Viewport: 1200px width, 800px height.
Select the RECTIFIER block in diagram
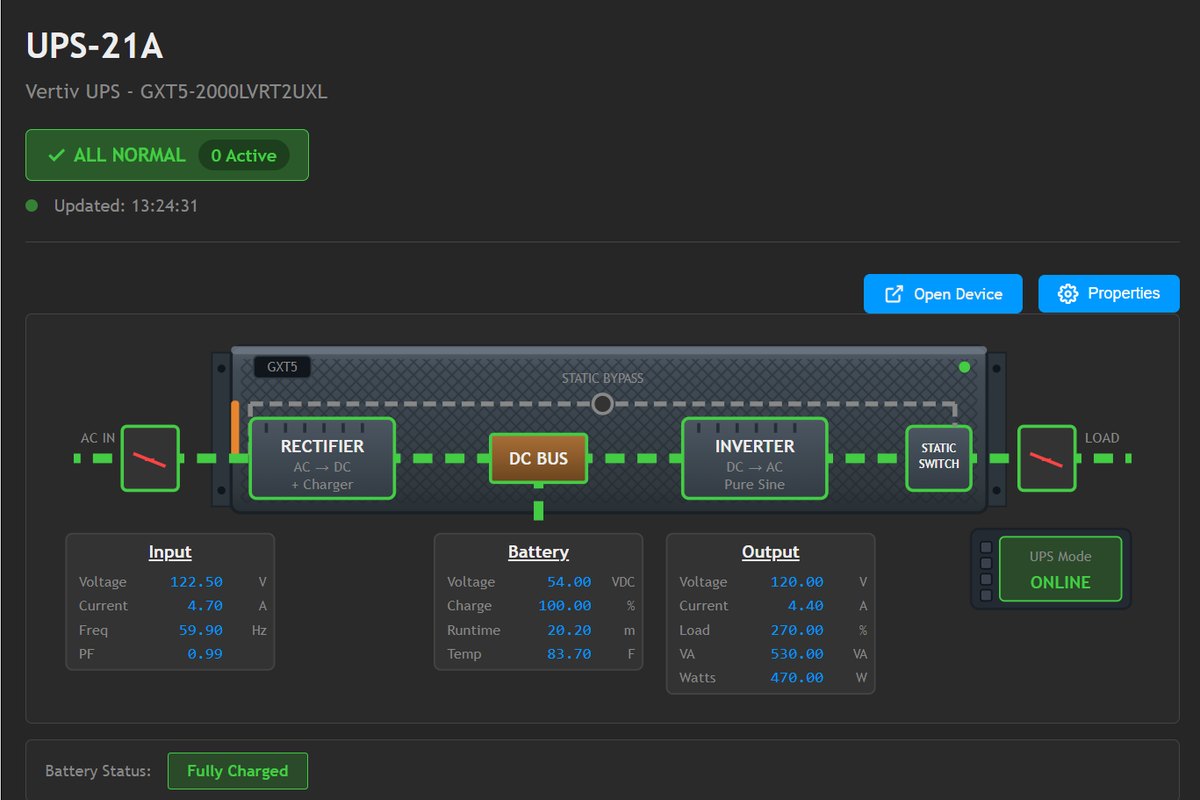[322, 458]
